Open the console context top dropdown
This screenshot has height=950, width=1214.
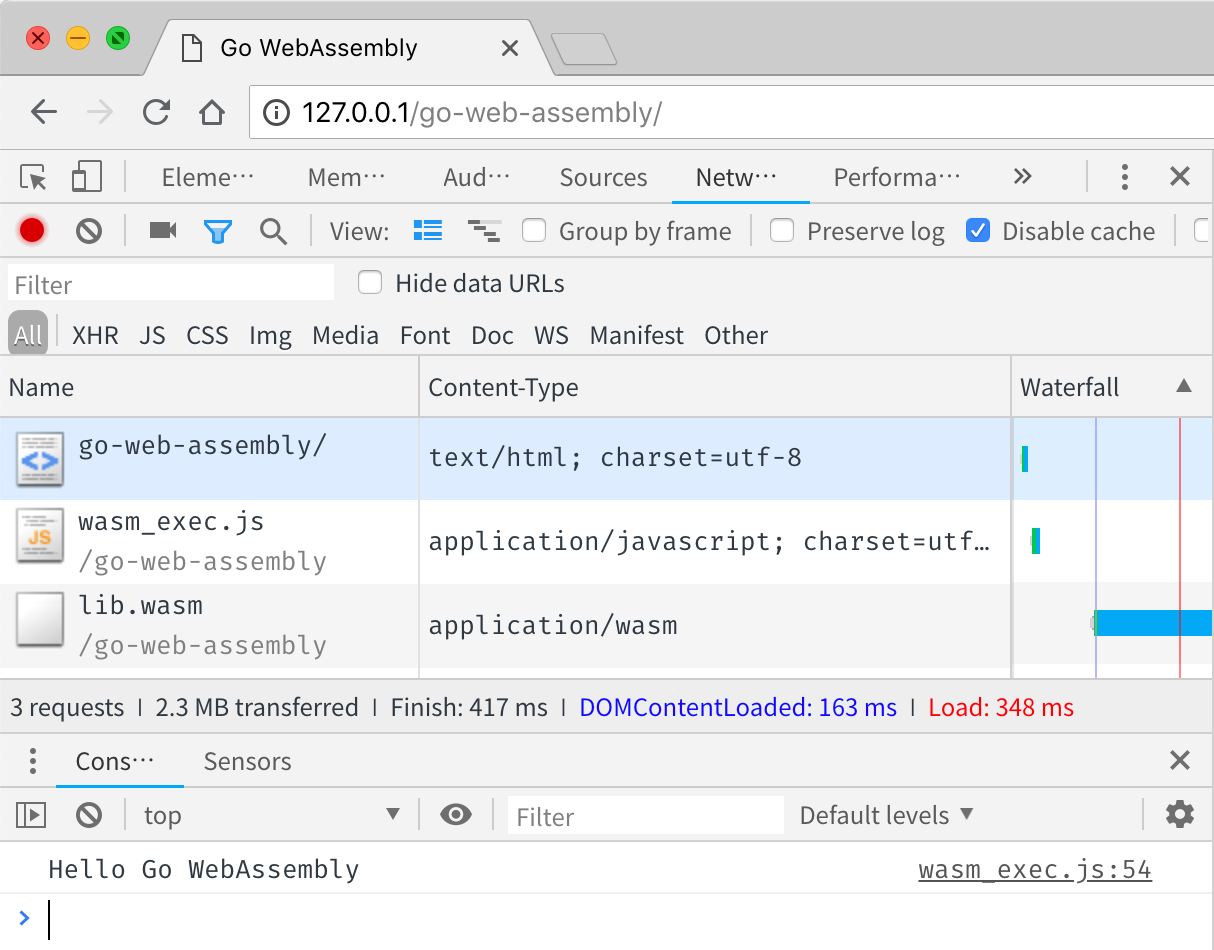(x=272, y=815)
